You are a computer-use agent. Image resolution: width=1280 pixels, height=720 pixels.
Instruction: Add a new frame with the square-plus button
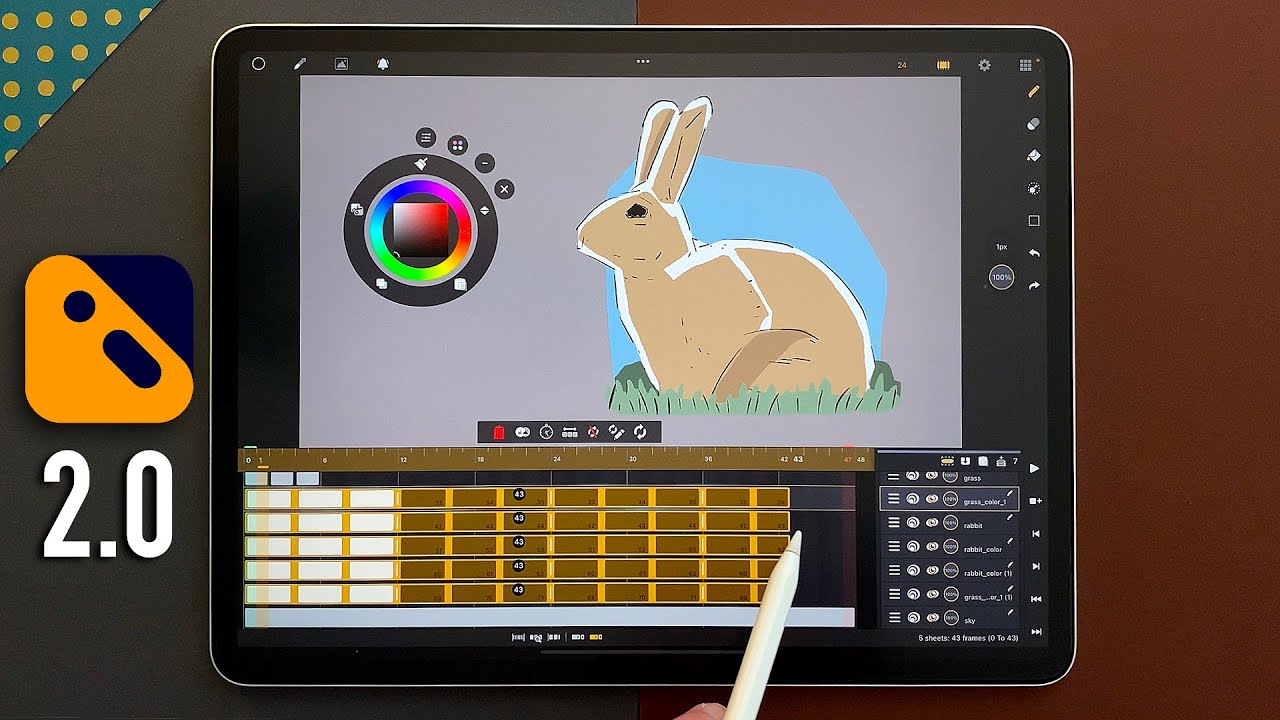[1035, 501]
